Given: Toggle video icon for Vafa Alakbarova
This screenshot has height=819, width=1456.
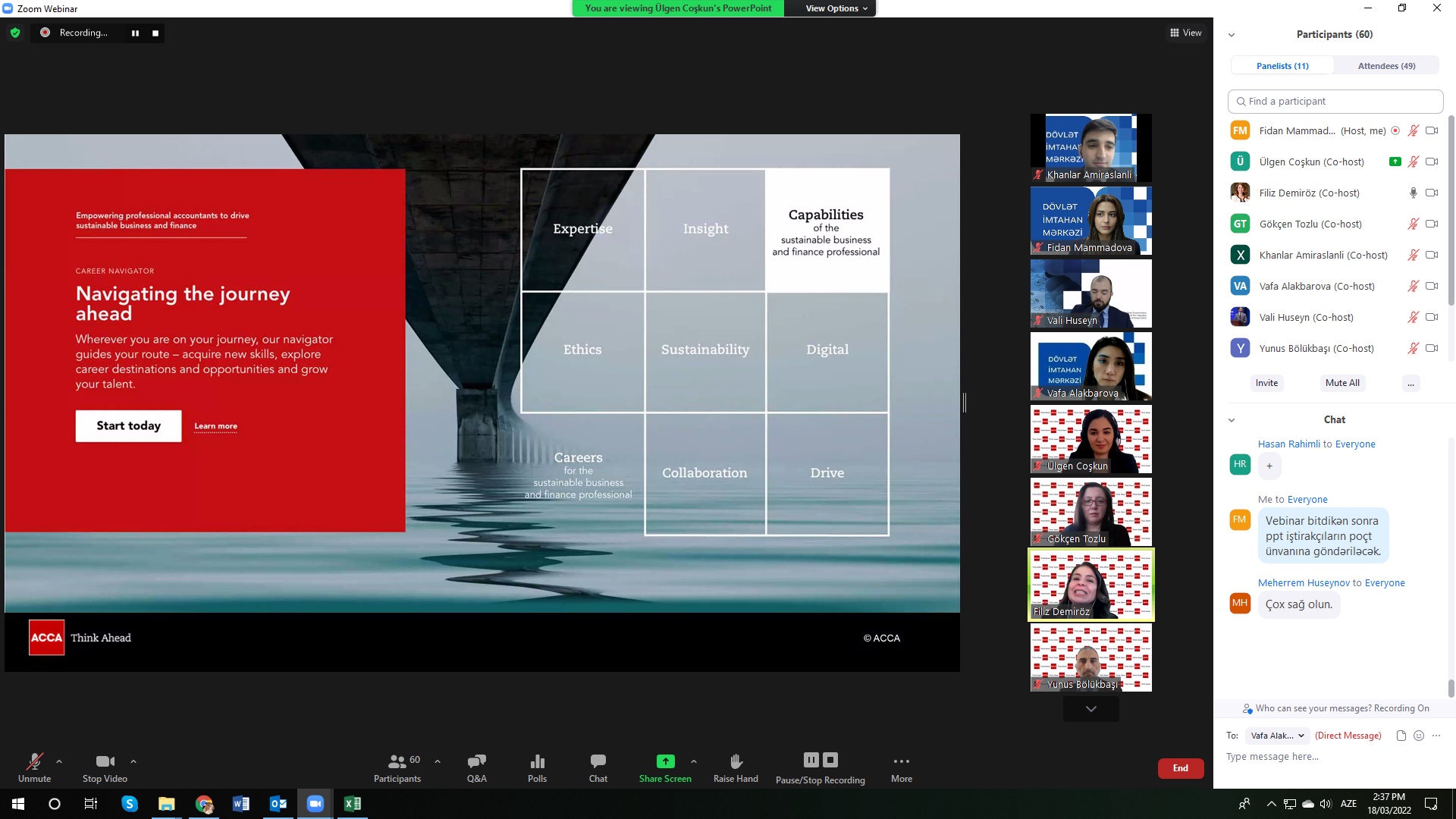Looking at the screenshot, I should pyautogui.click(x=1432, y=286).
